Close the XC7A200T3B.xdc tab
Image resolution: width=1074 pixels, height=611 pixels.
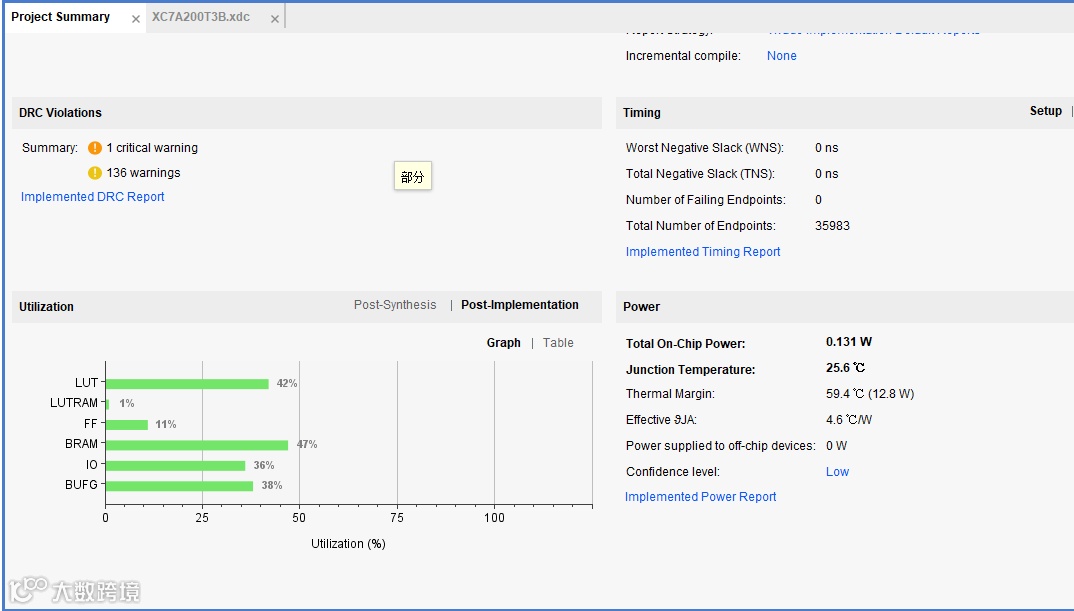(275, 19)
